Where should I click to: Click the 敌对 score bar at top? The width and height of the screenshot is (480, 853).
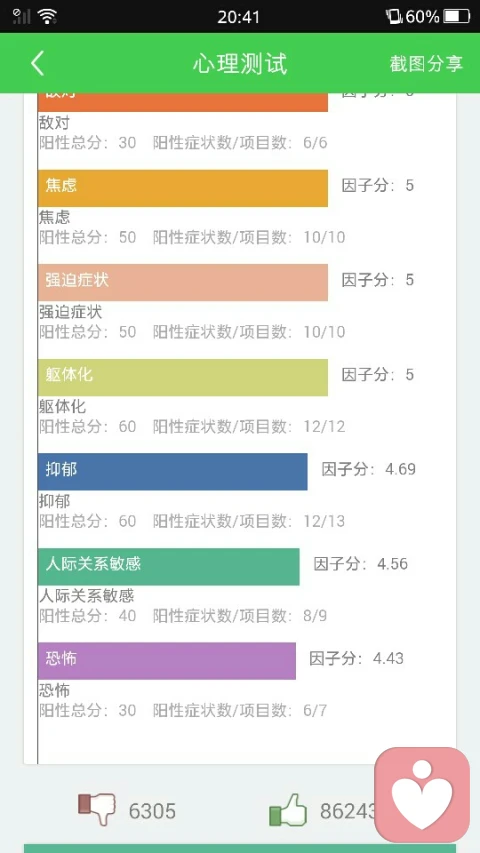pos(183,102)
